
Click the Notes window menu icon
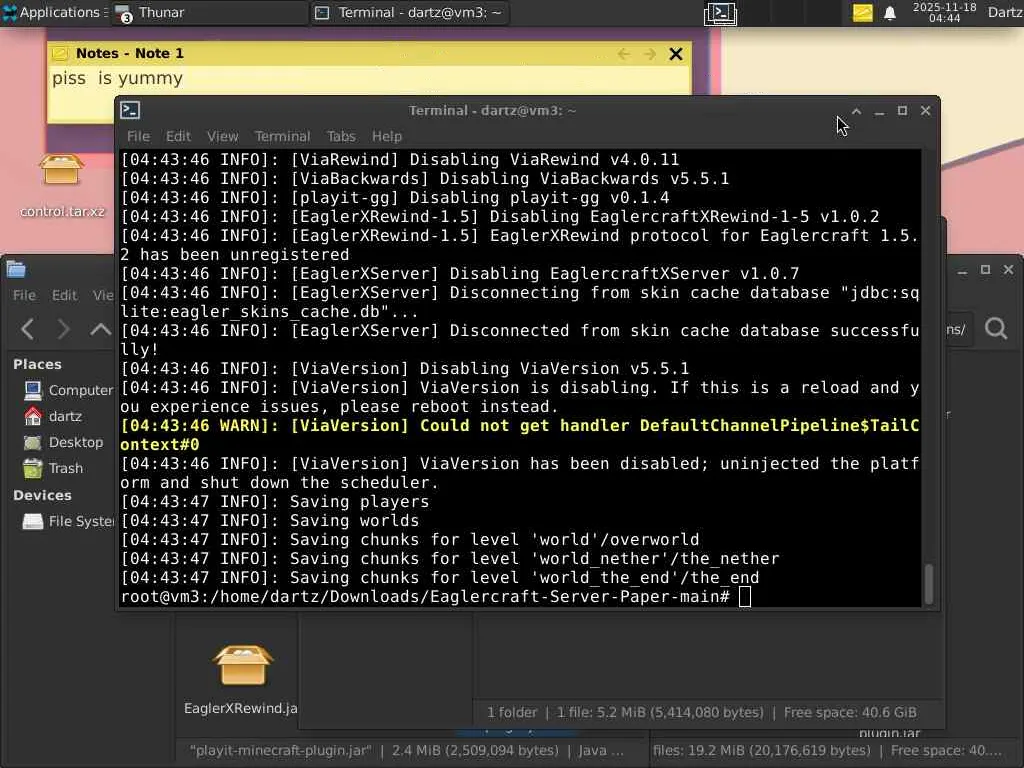[59, 54]
